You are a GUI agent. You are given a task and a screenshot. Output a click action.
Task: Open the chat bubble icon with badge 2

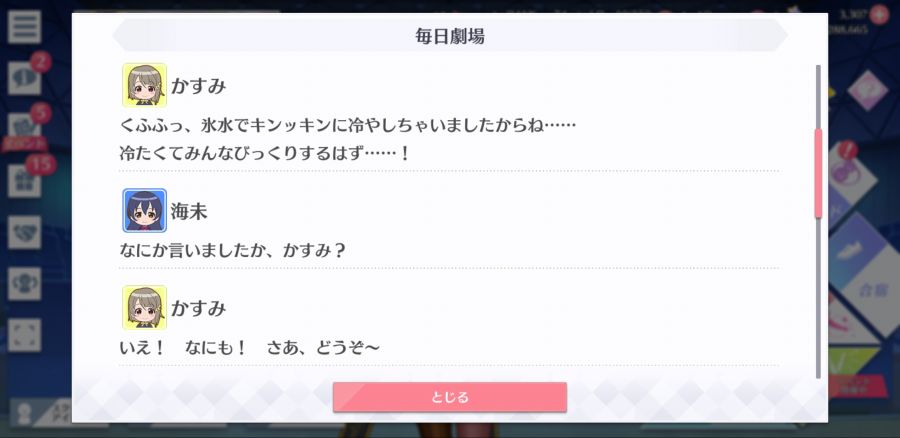coord(24,79)
